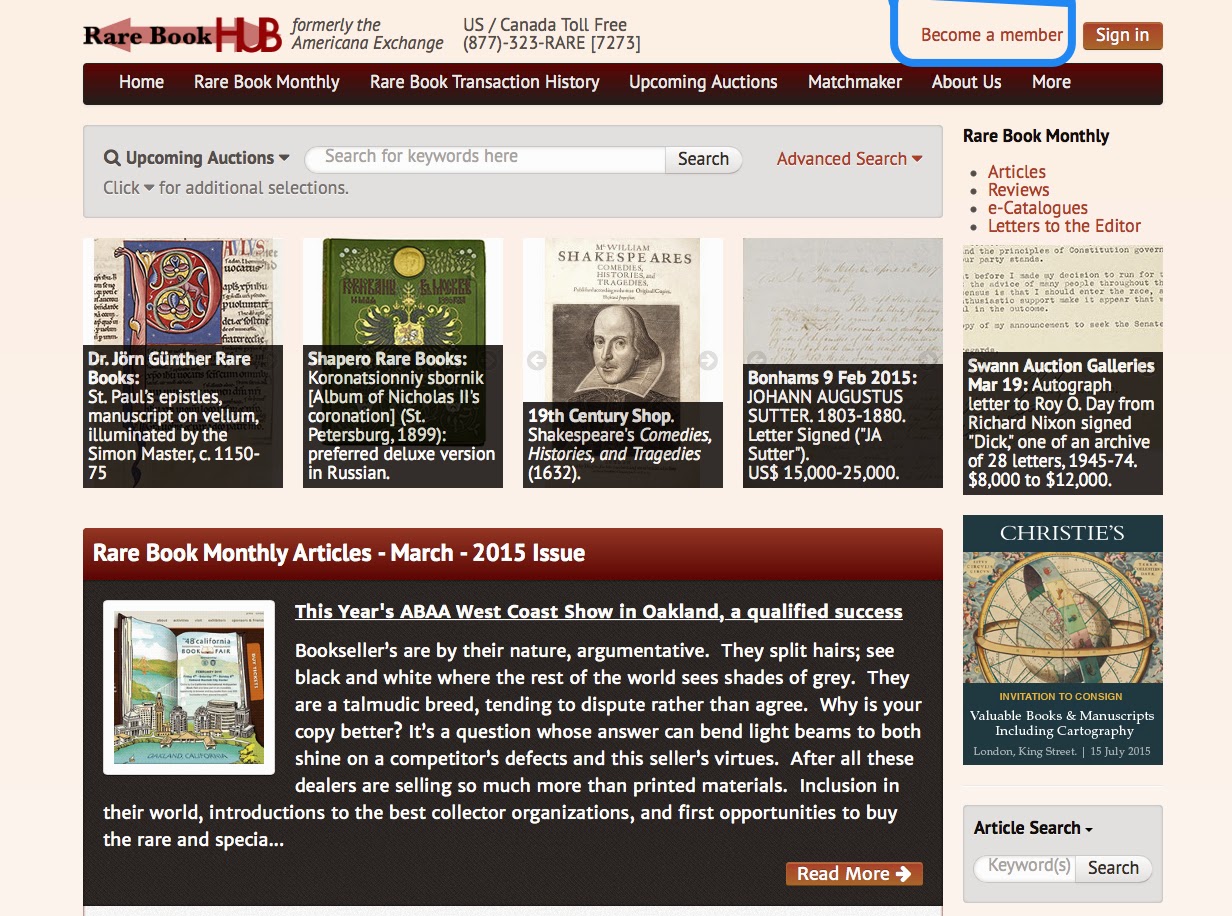Click the Article Search button
Viewport: 1232px width, 916px height.
point(1113,868)
